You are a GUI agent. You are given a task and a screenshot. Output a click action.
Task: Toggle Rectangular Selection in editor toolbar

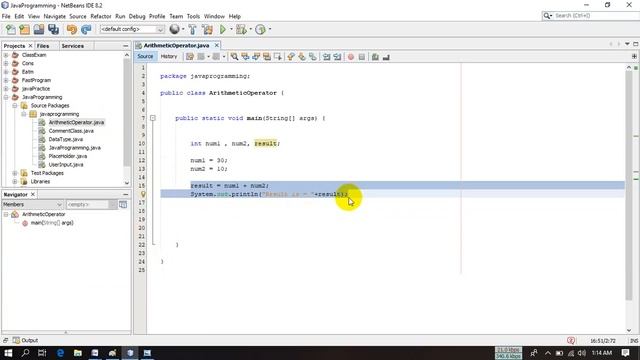point(278,57)
